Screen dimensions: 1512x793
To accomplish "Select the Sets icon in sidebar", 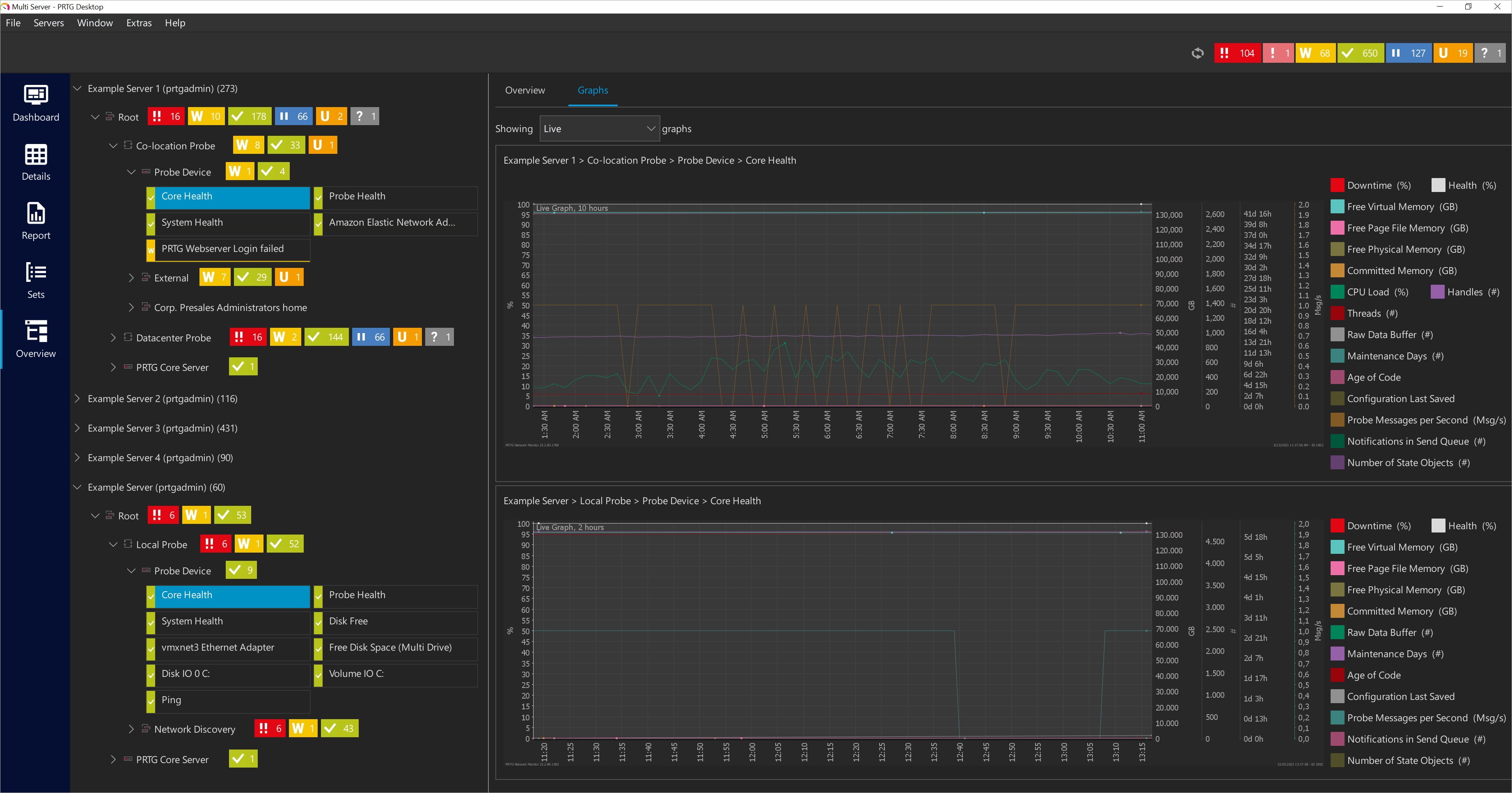I will [35, 280].
